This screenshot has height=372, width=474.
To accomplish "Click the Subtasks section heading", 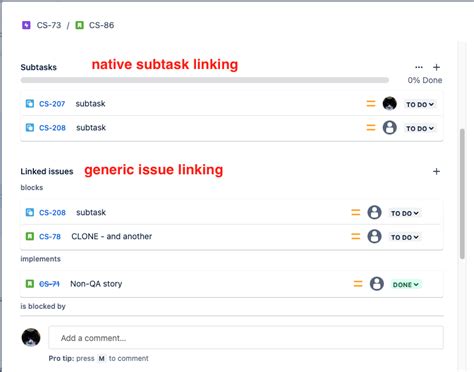I will pos(39,67).
